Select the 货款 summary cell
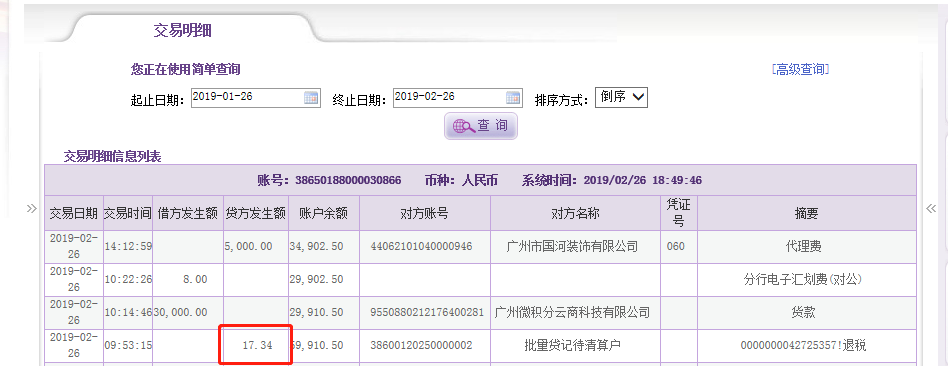The height and width of the screenshot is (366, 948). click(807, 313)
